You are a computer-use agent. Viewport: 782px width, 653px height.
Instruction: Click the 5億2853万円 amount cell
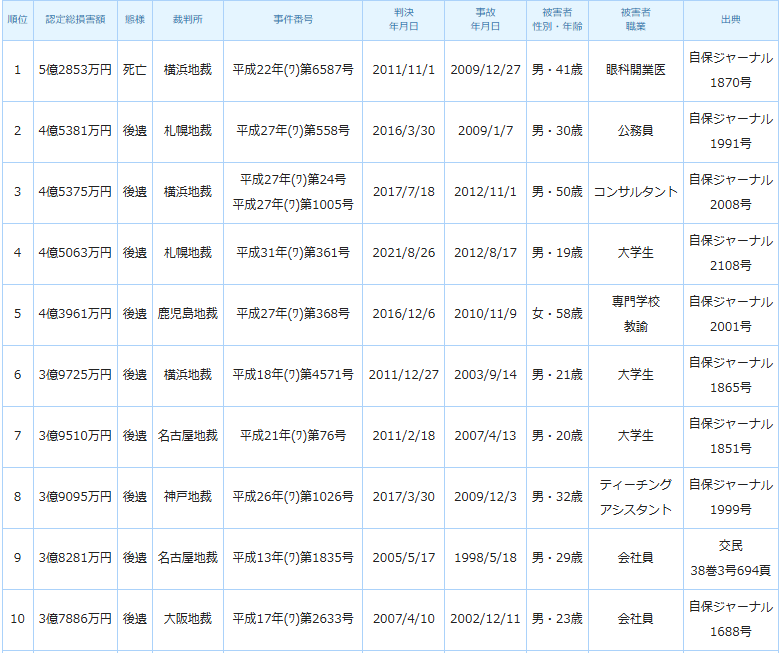click(75, 70)
